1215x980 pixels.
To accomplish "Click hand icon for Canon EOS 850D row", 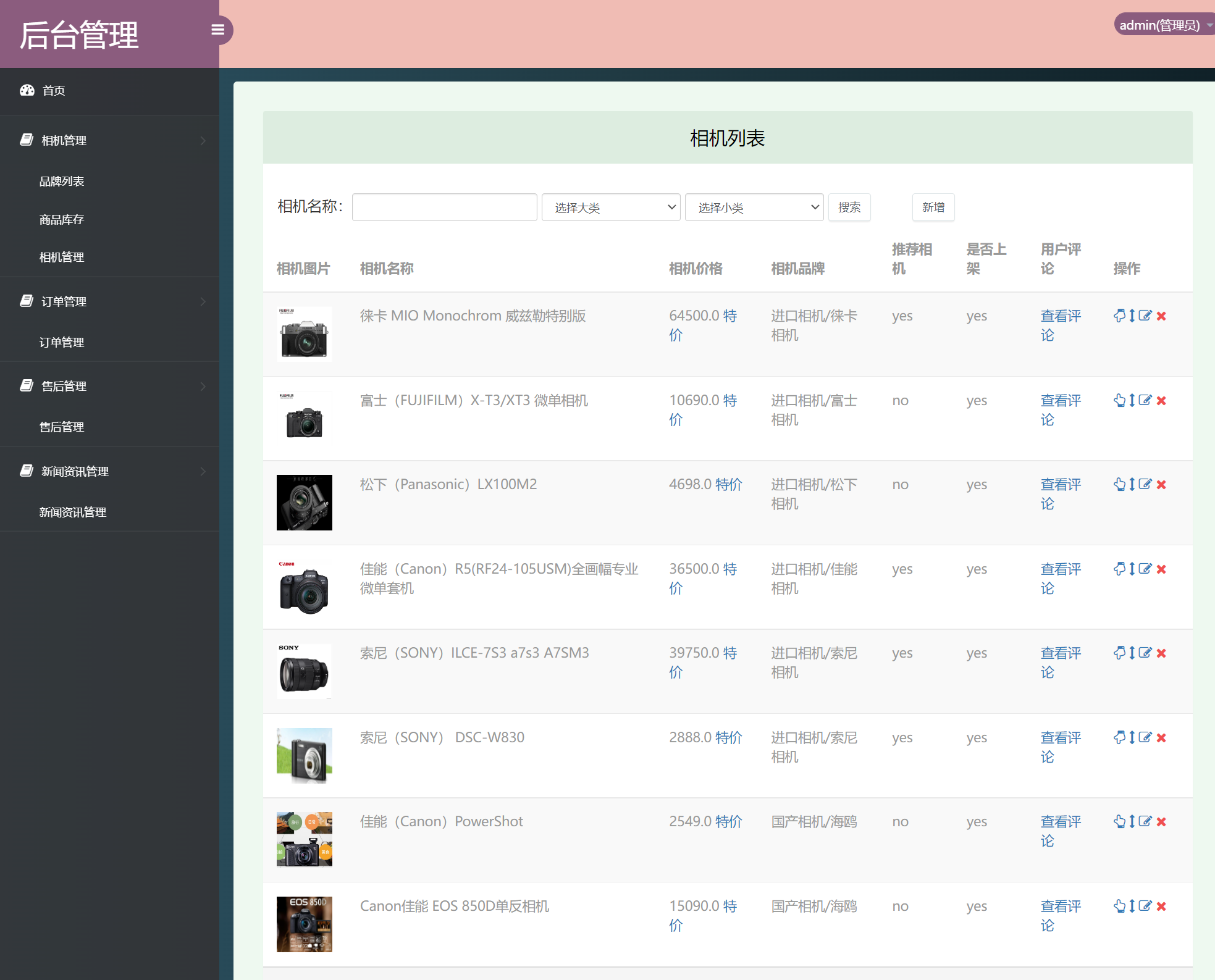I will click(x=1119, y=906).
